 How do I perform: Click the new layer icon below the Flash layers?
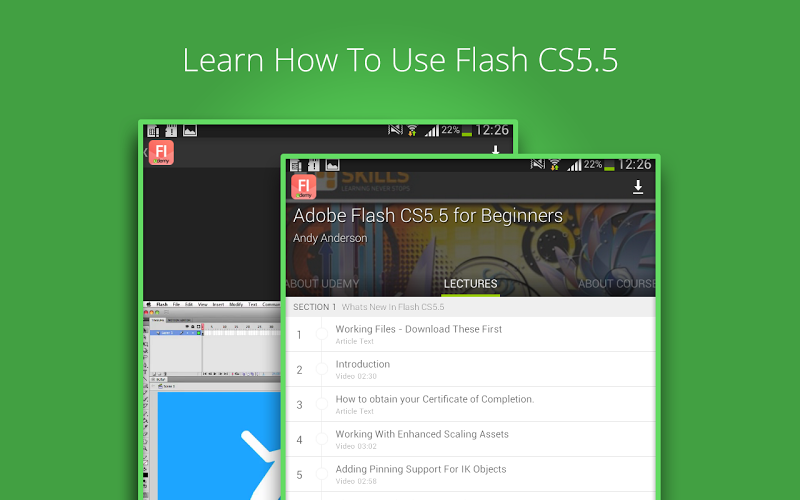154,373
